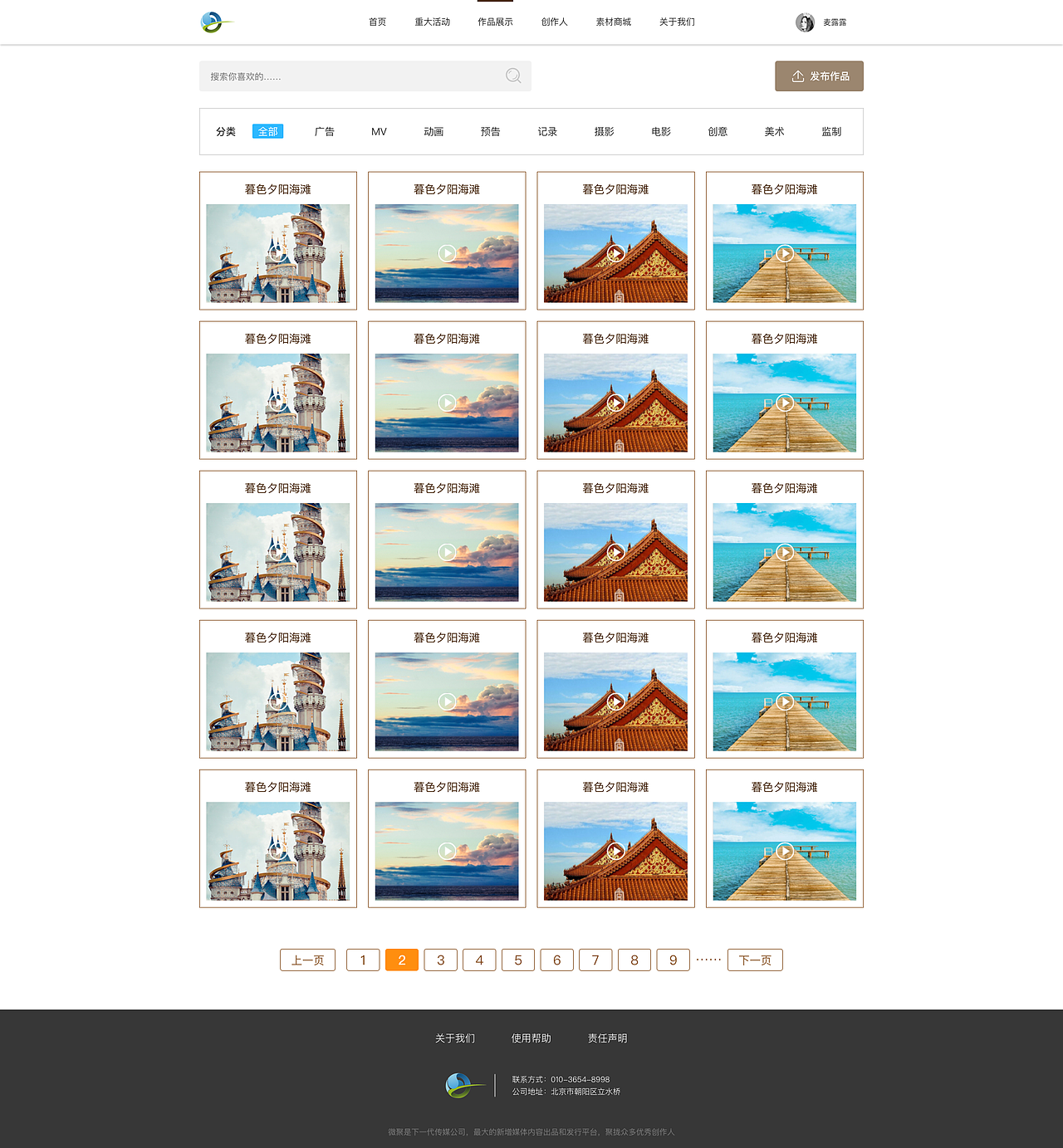Filter by the 摄影 category
The width and height of the screenshot is (1063, 1148).
(605, 131)
